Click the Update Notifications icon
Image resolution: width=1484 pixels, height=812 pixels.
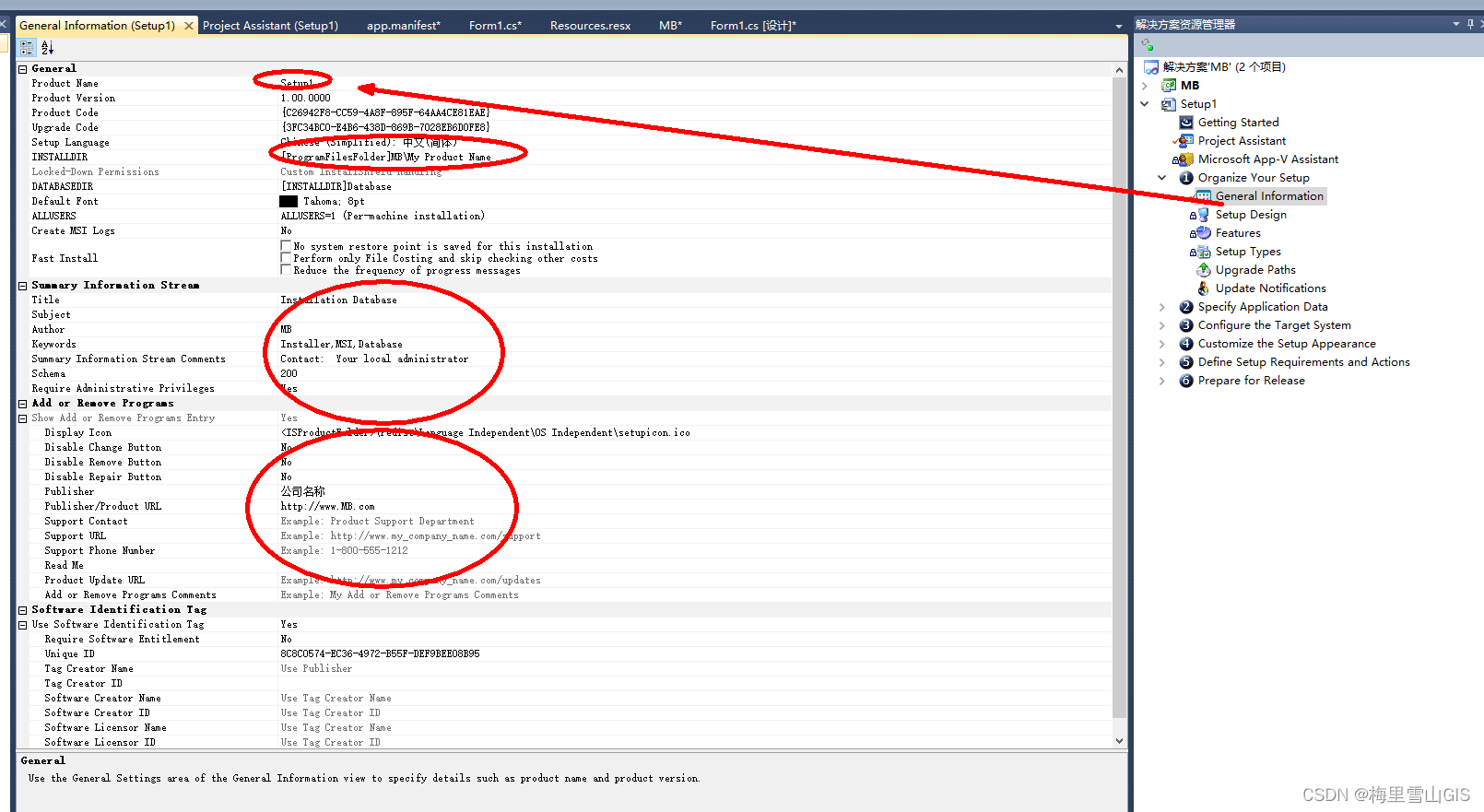point(1204,288)
